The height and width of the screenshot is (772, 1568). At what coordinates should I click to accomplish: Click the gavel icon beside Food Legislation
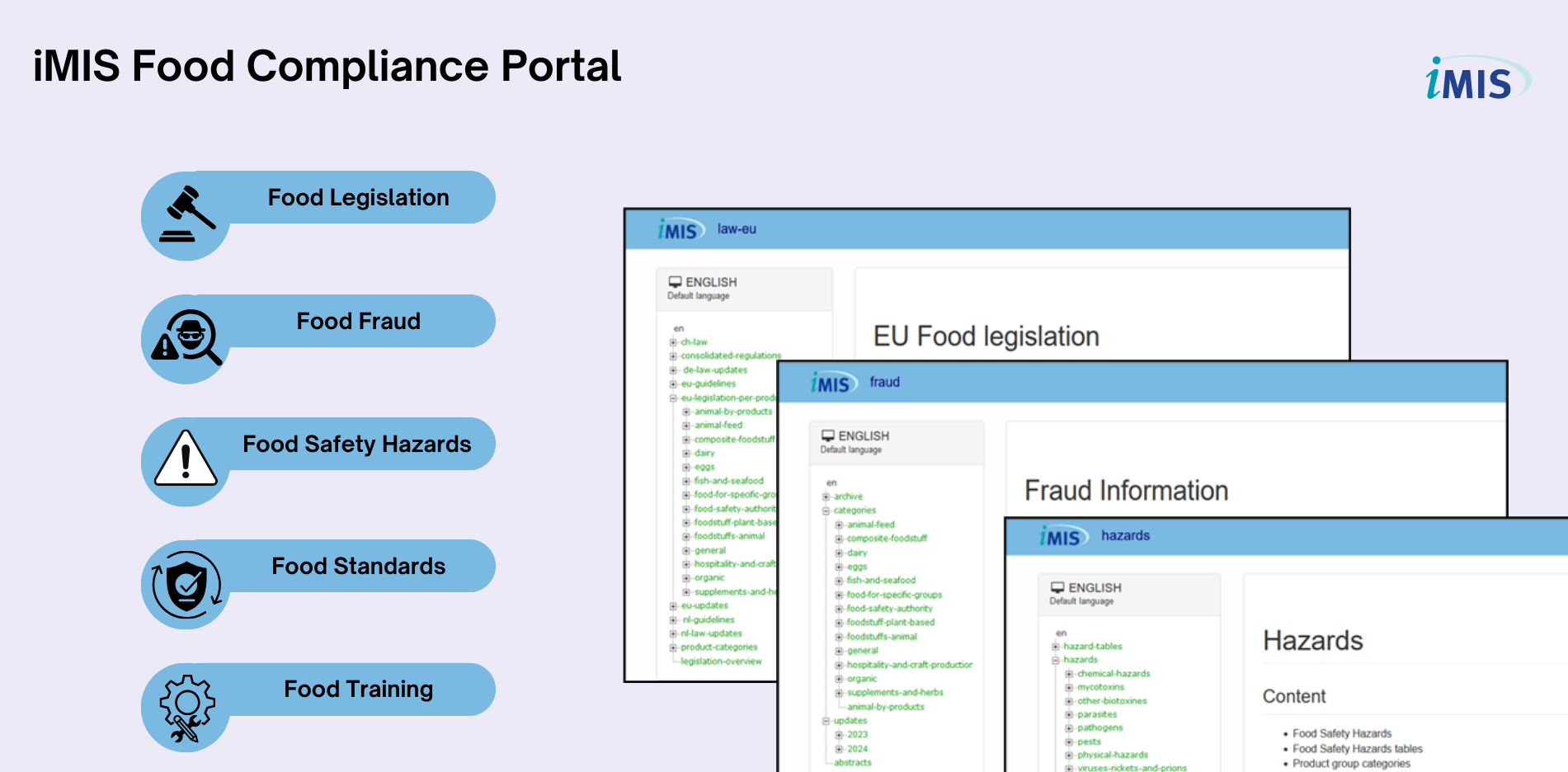pos(187,214)
